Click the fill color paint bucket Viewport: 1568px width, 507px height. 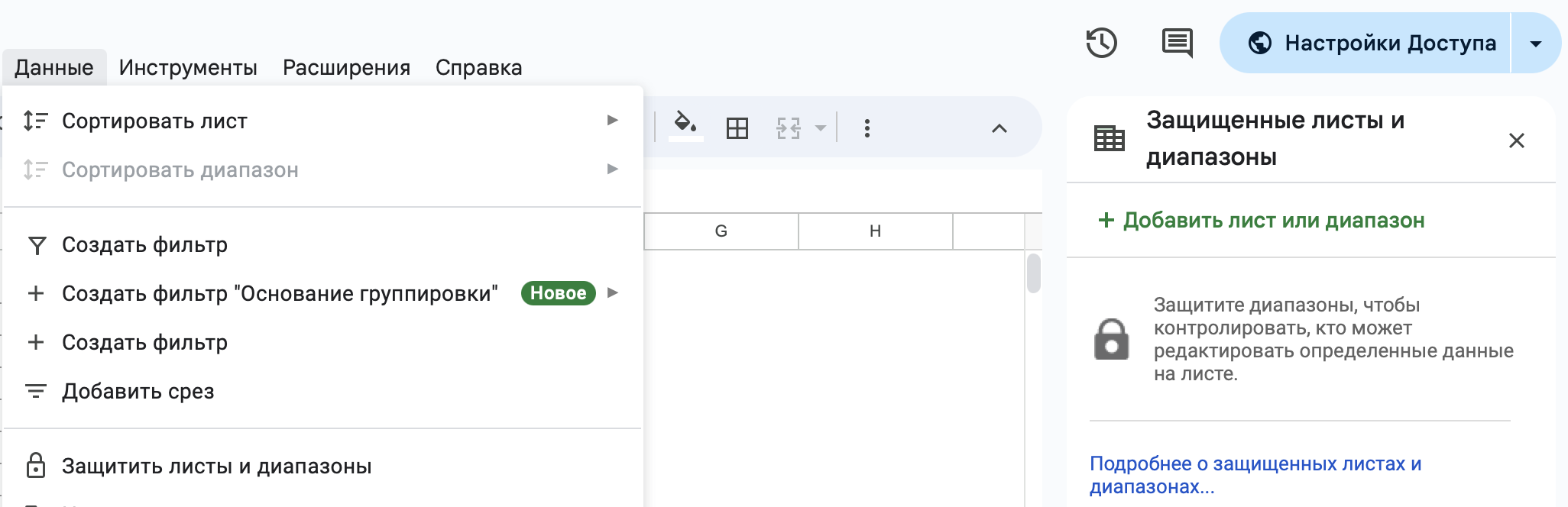[685, 126]
